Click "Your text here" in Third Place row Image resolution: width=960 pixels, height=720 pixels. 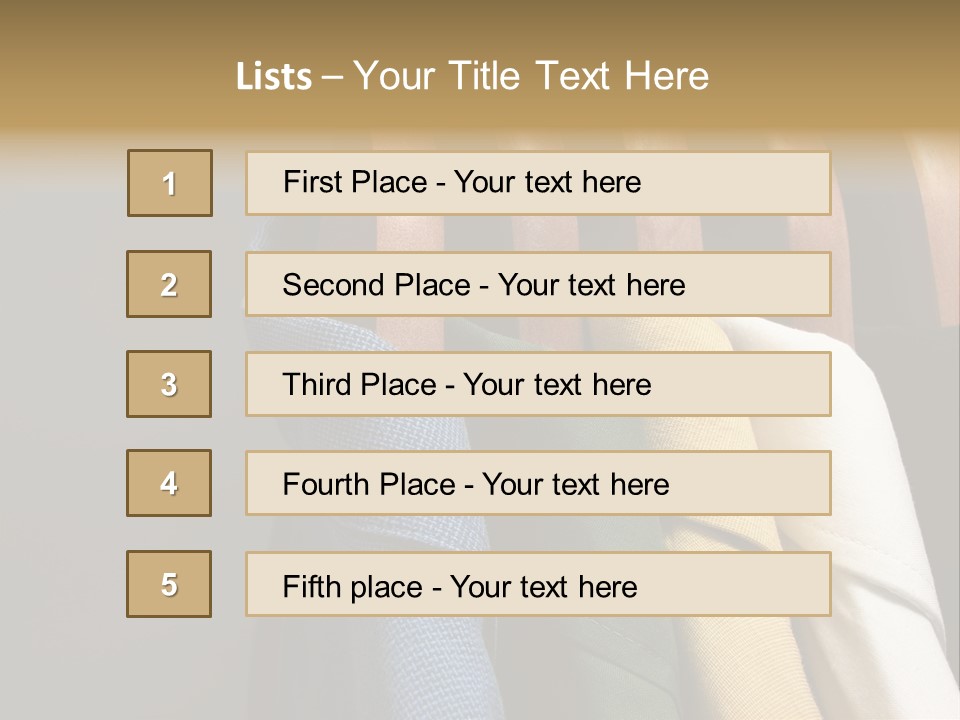pos(557,384)
